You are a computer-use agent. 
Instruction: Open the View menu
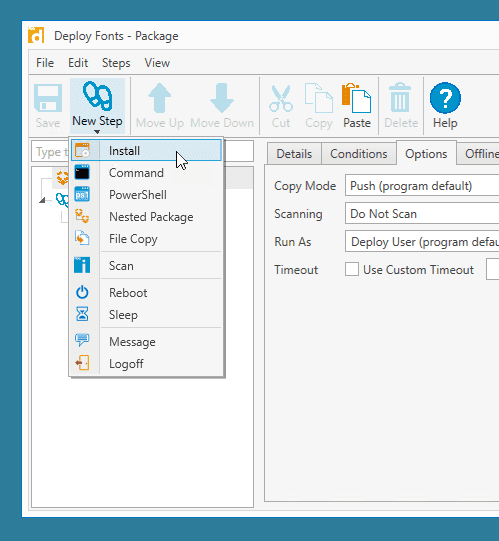coord(157,63)
